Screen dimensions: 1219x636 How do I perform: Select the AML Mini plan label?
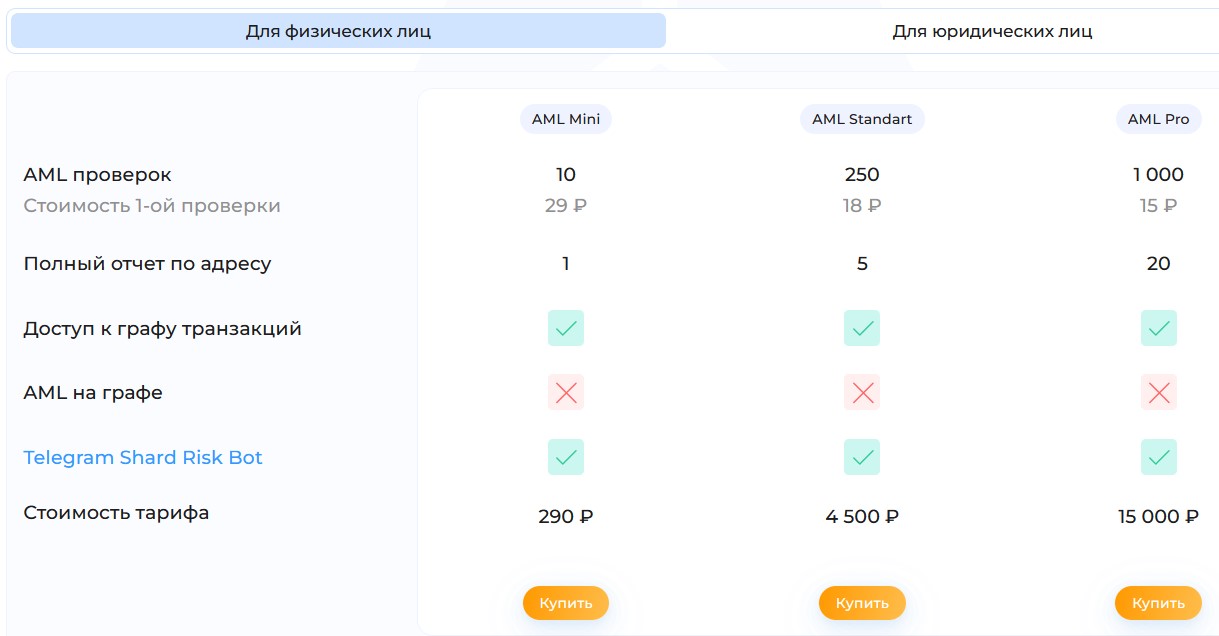point(566,119)
